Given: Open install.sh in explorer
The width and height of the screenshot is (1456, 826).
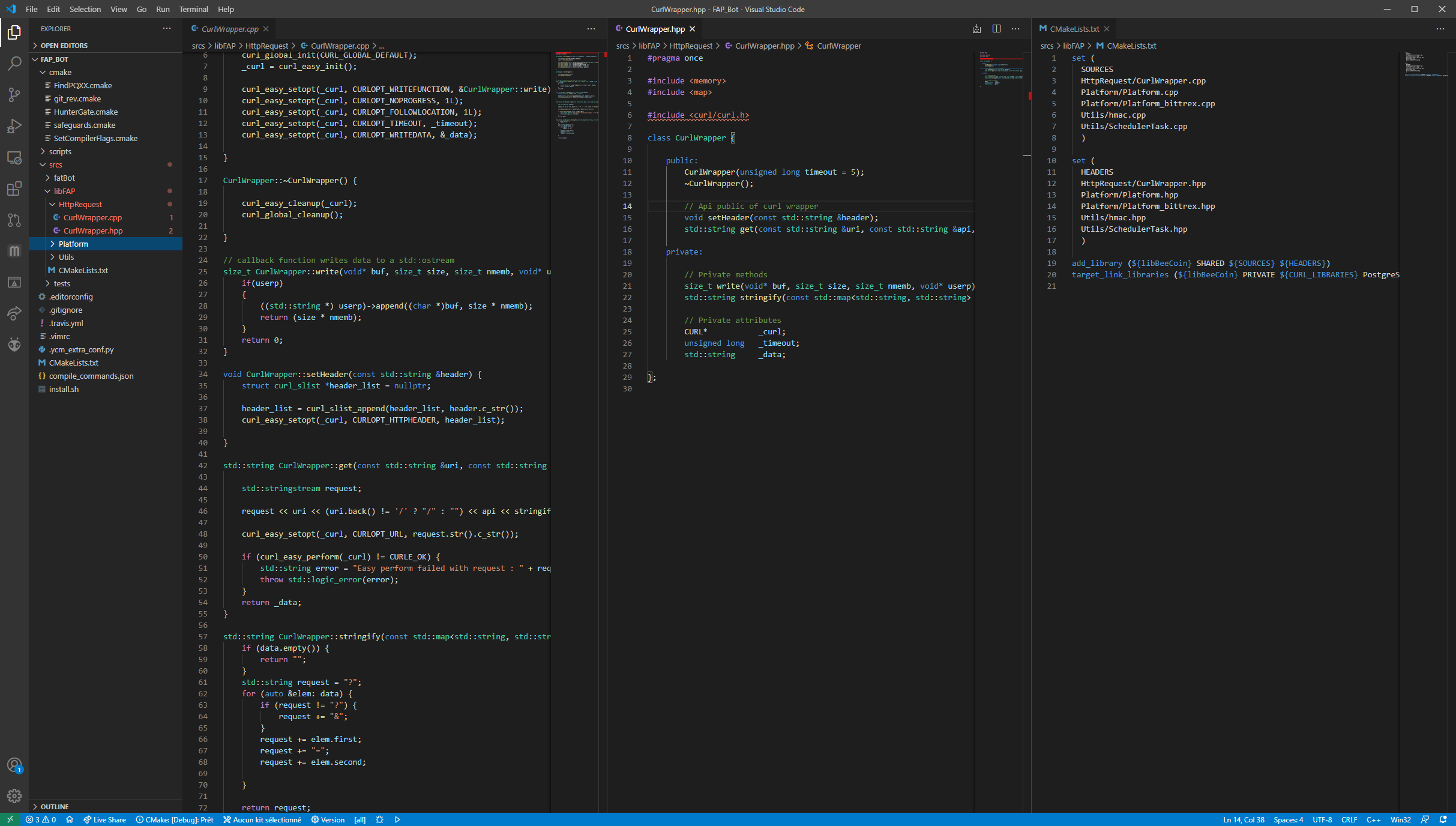Looking at the screenshot, I should tap(106, 389).
